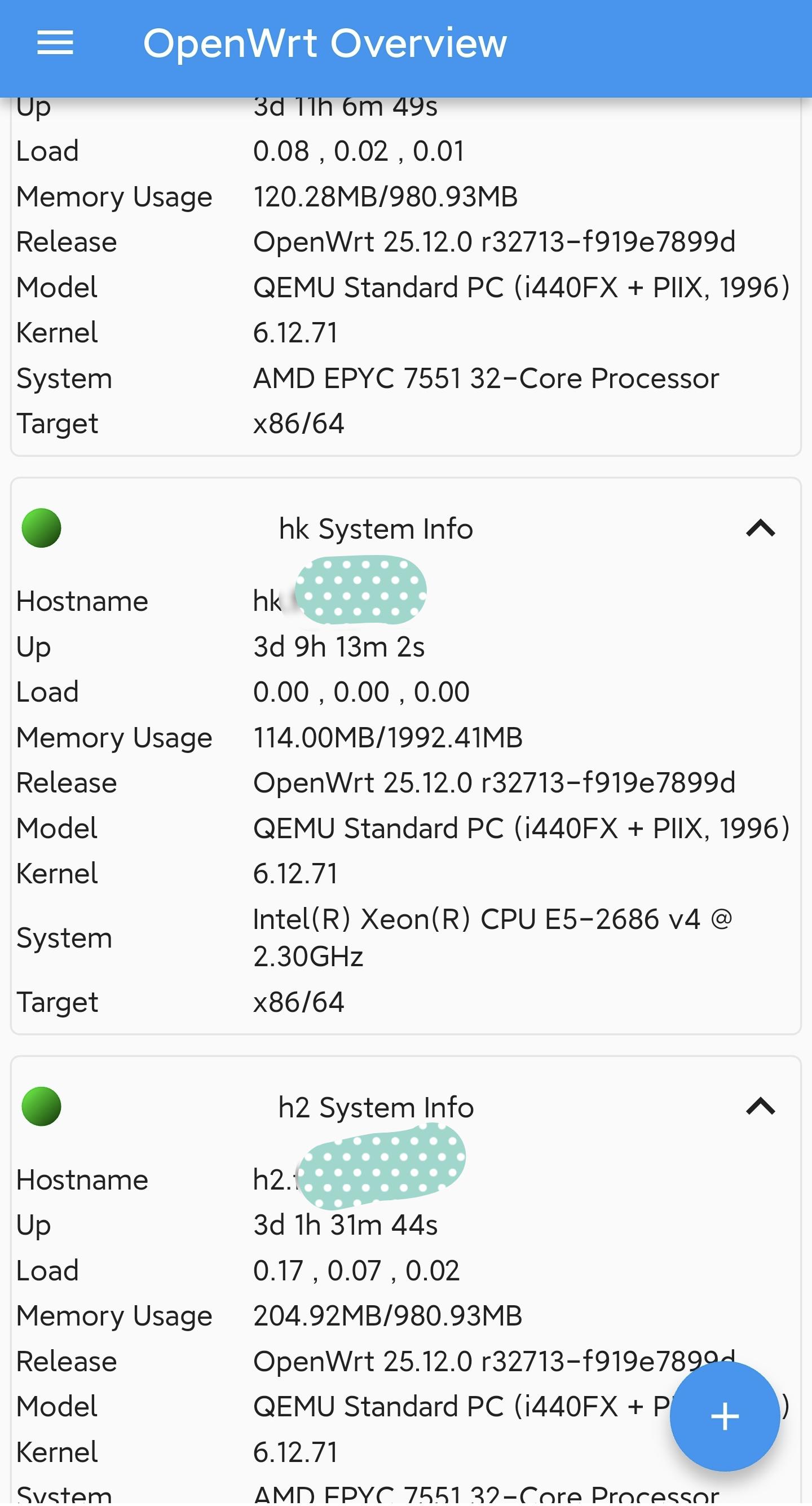The image size is (812, 1506).
Task: Open the hamburger navigation menu
Action: pos(55,43)
